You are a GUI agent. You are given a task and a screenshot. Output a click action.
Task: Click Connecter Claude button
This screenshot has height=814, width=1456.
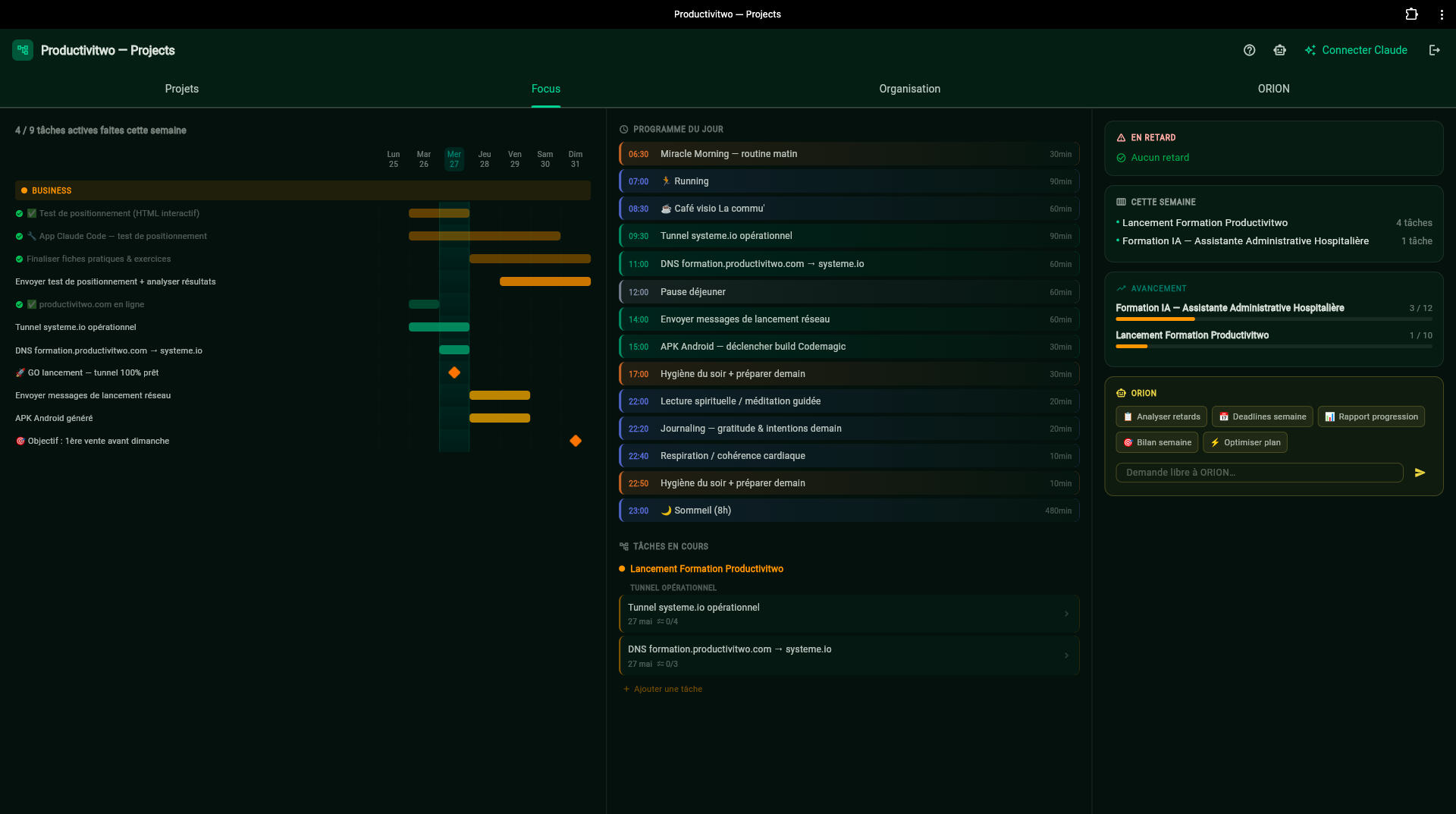pos(1356,50)
